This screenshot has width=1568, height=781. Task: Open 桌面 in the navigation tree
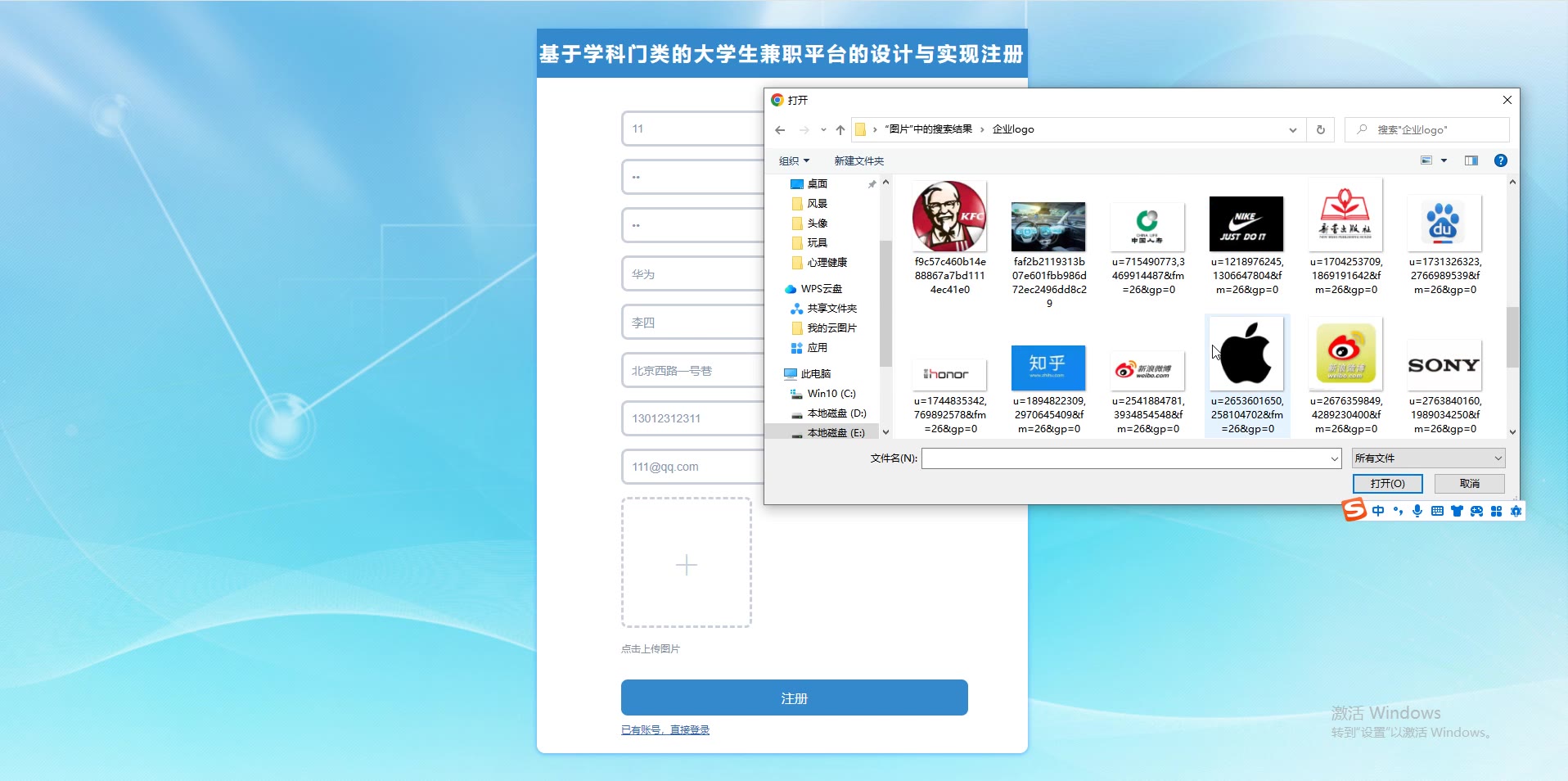coord(818,184)
